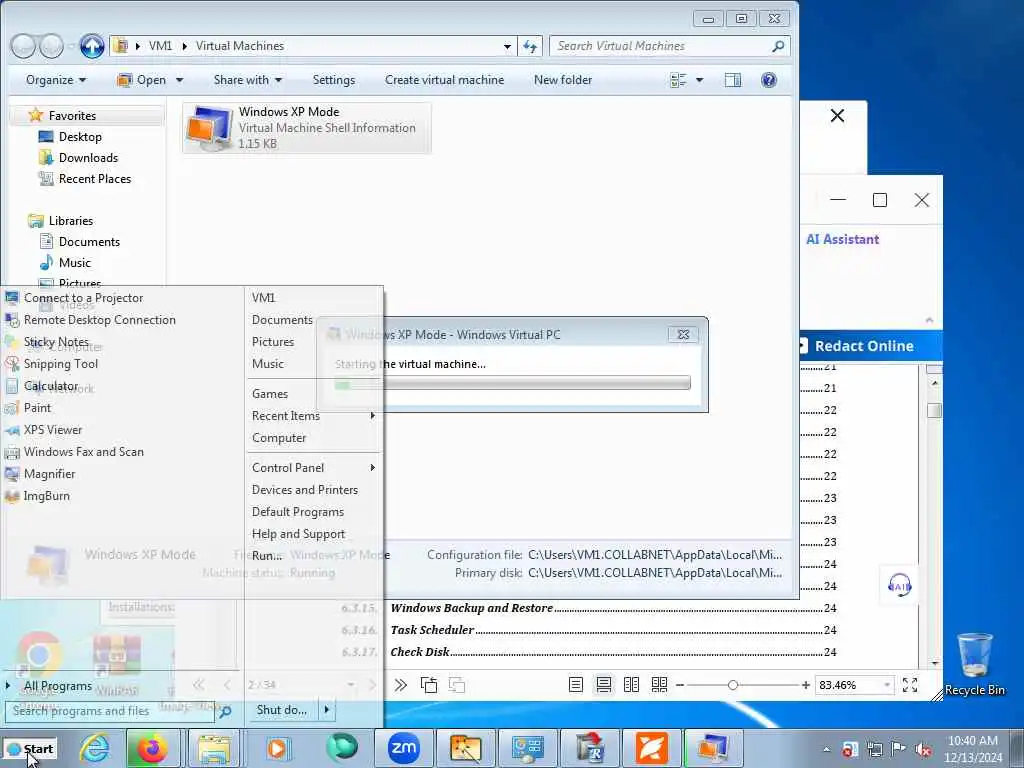1024x768 pixels.
Task: Enter full screen in PDF viewer
Action: 910,685
